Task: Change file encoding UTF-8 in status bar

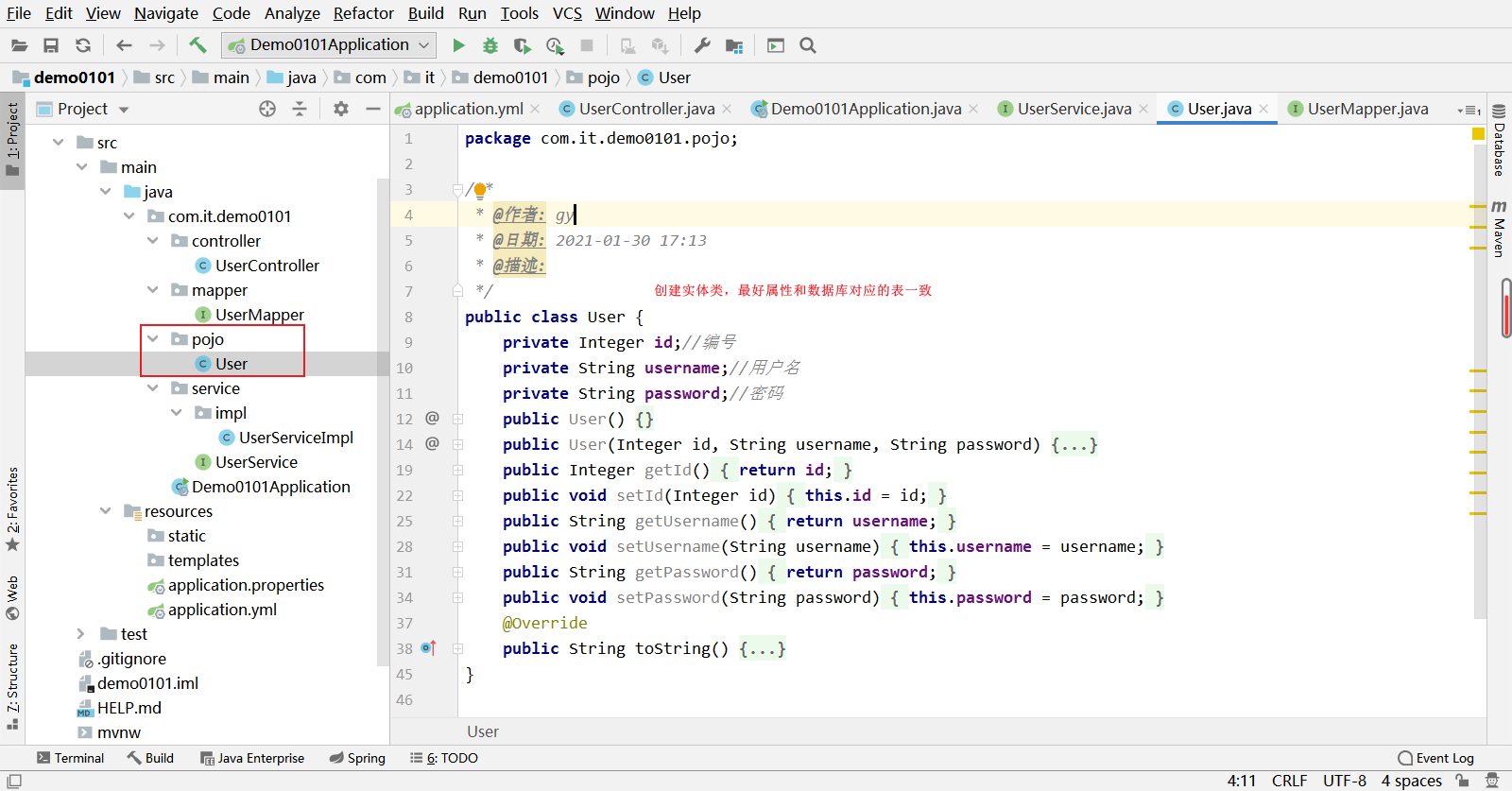Action: 1345,781
